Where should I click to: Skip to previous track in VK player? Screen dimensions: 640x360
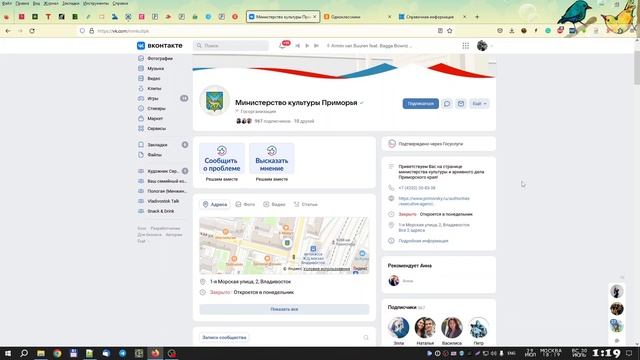click(298, 46)
